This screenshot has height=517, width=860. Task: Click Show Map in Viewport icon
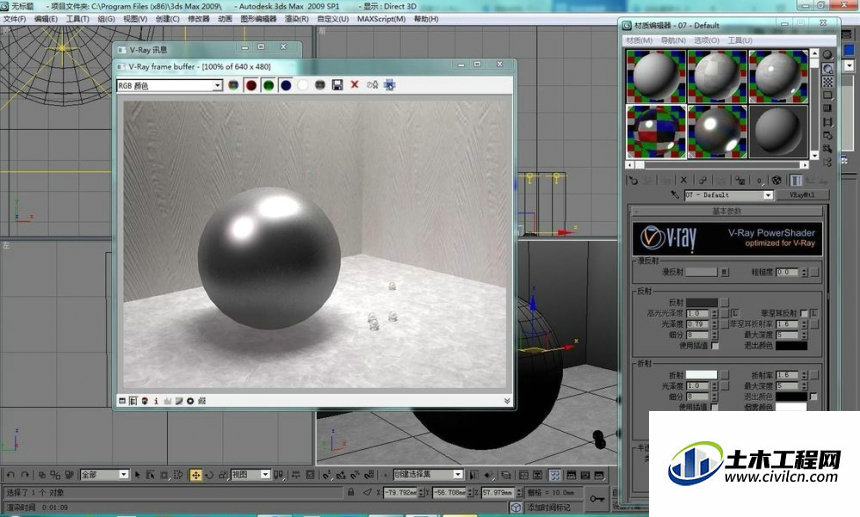tap(776, 180)
